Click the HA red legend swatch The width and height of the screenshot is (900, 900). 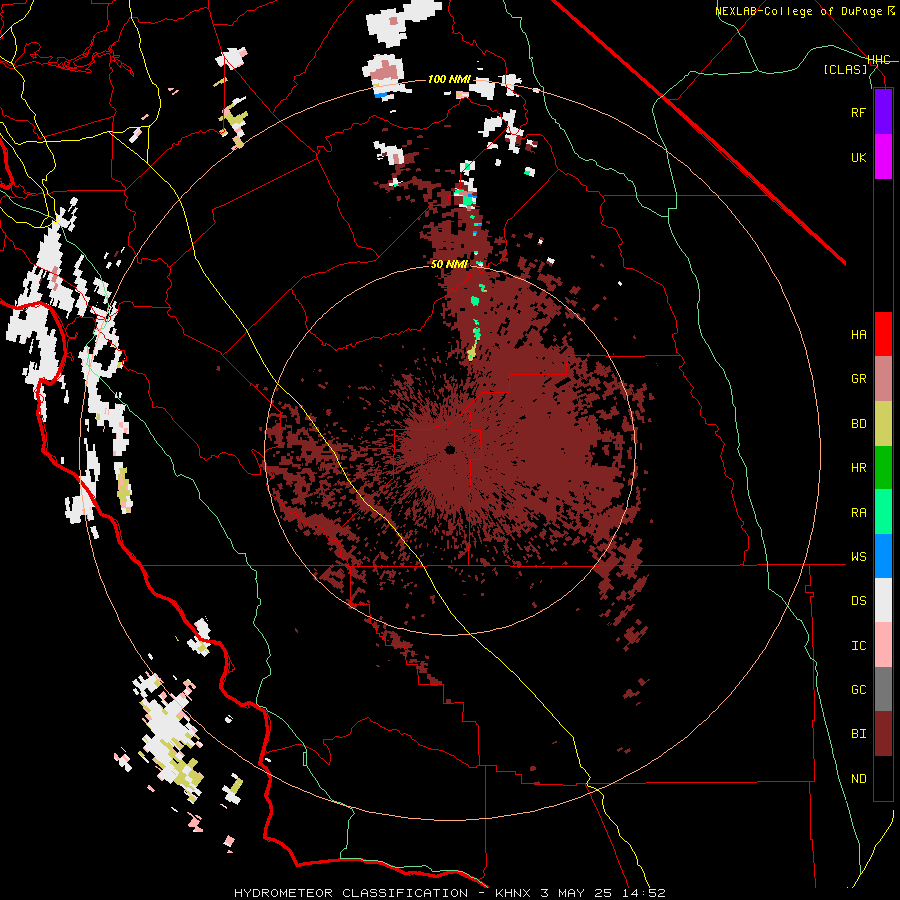pos(883,334)
